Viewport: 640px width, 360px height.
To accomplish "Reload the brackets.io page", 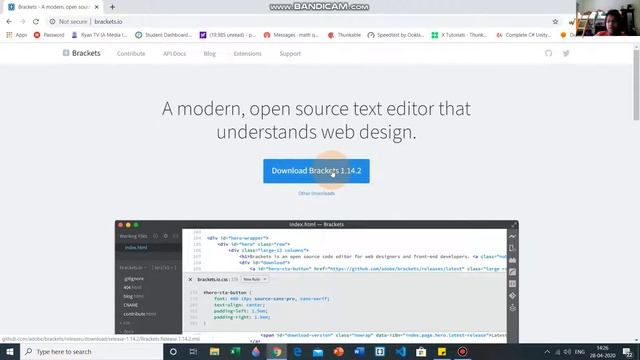I will click(36, 22).
